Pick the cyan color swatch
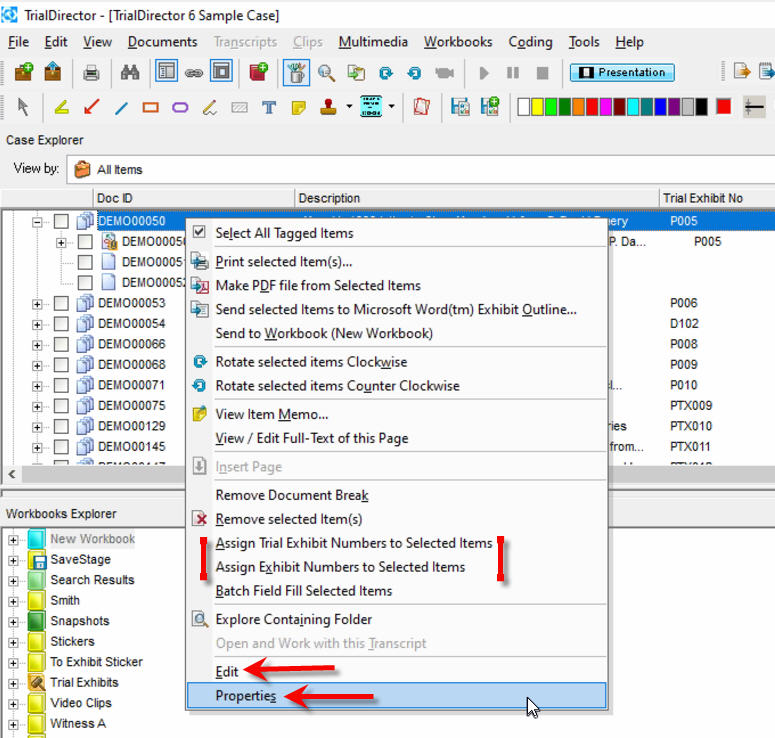The height and width of the screenshot is (738, 775). coord(633,107)
